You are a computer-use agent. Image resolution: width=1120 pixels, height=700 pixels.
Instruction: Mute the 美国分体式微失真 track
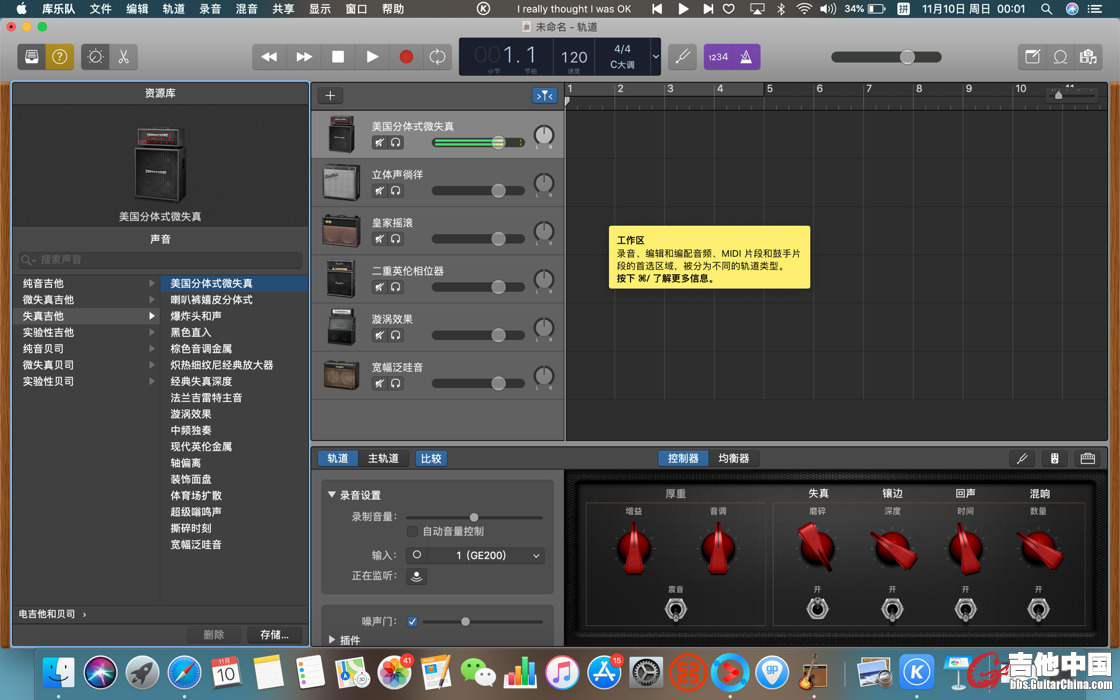click(x=379, y=142)
